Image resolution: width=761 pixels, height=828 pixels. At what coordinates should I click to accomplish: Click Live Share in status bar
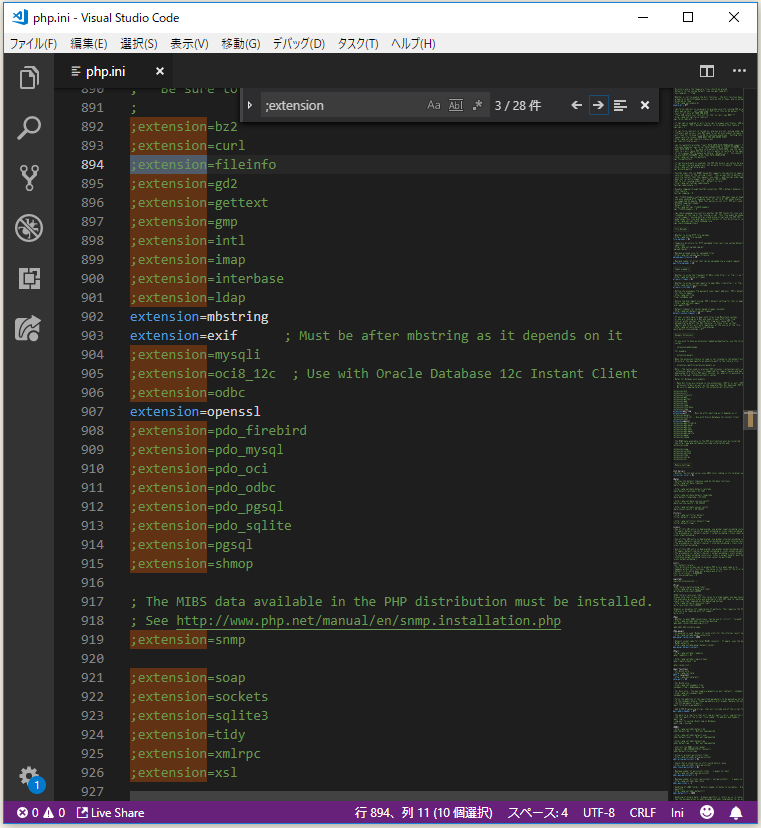click(x=110, y=813)
